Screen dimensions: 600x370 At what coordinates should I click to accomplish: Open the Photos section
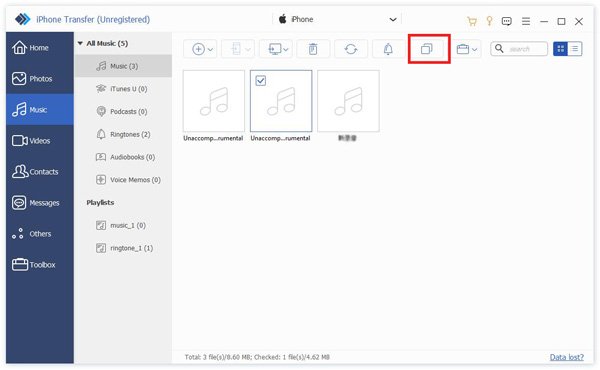(x=40, y=79)
